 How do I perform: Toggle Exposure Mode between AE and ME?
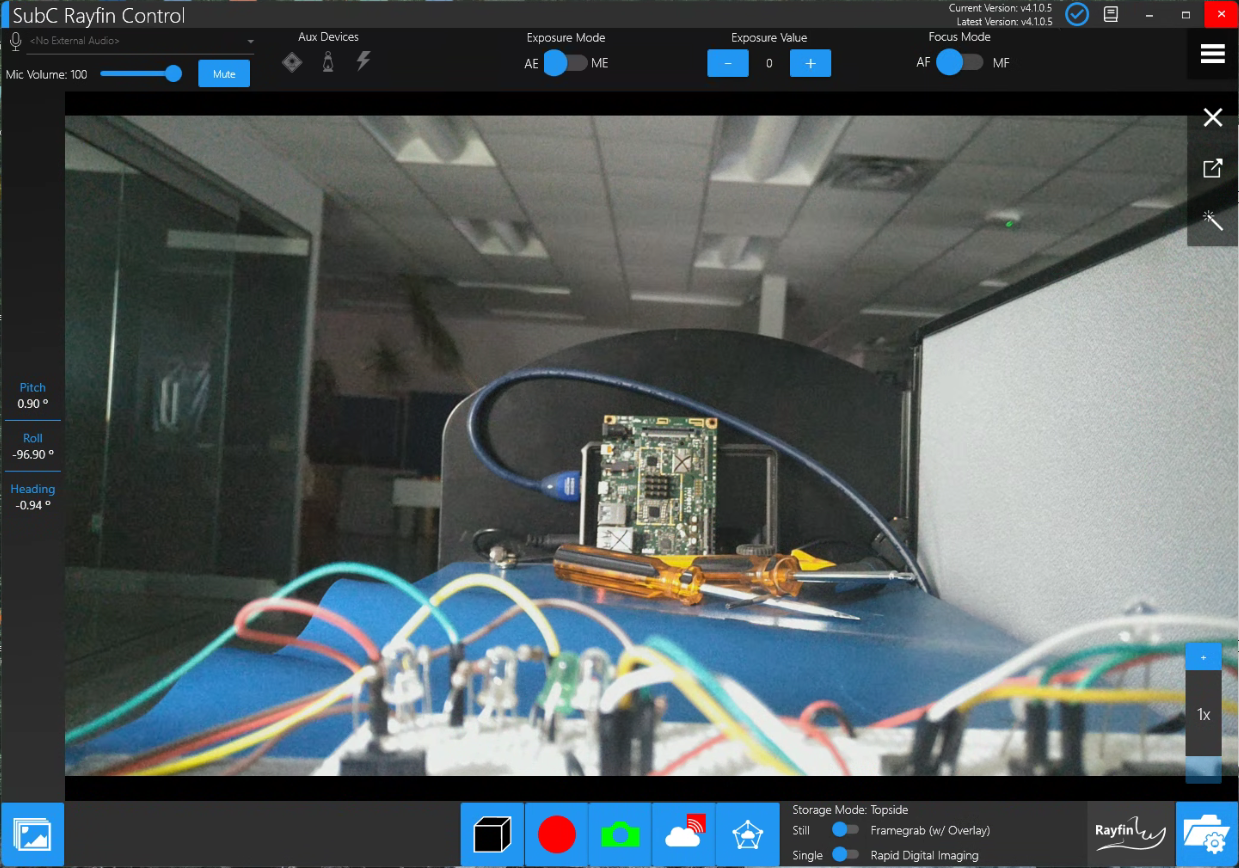point(565,63)
